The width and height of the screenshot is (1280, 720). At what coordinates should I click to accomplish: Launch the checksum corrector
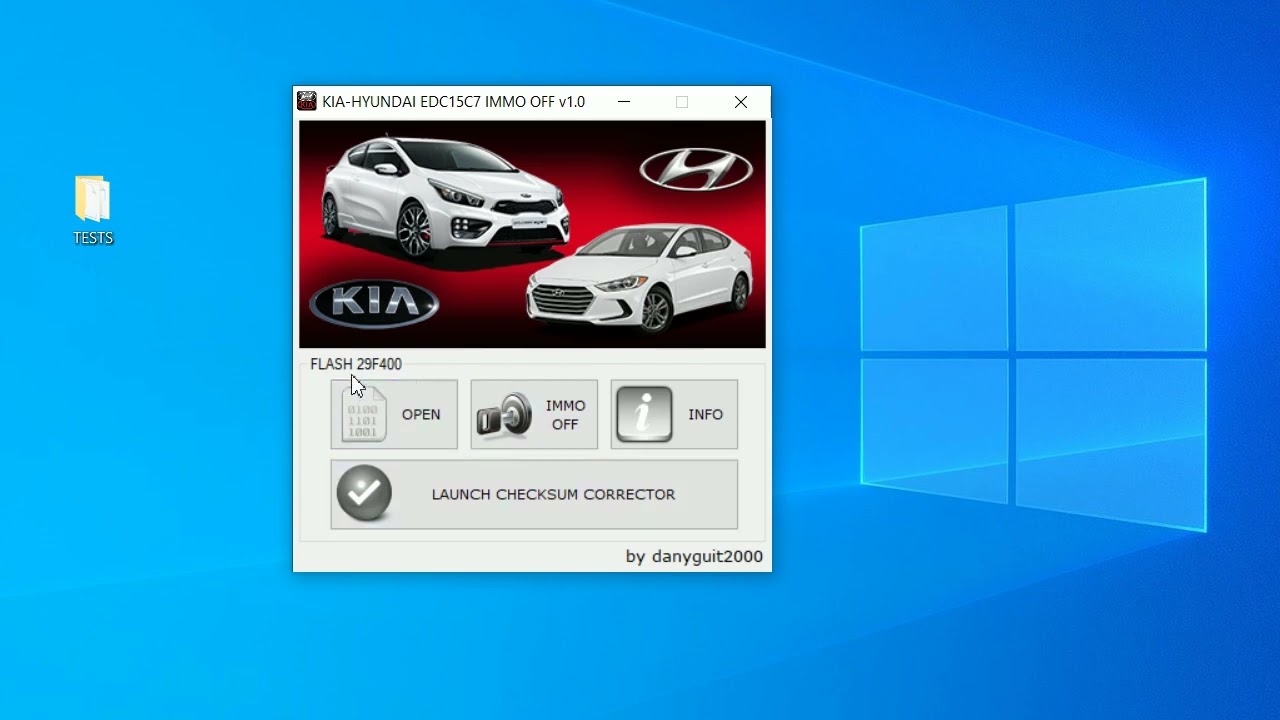(x=534, y=494)
